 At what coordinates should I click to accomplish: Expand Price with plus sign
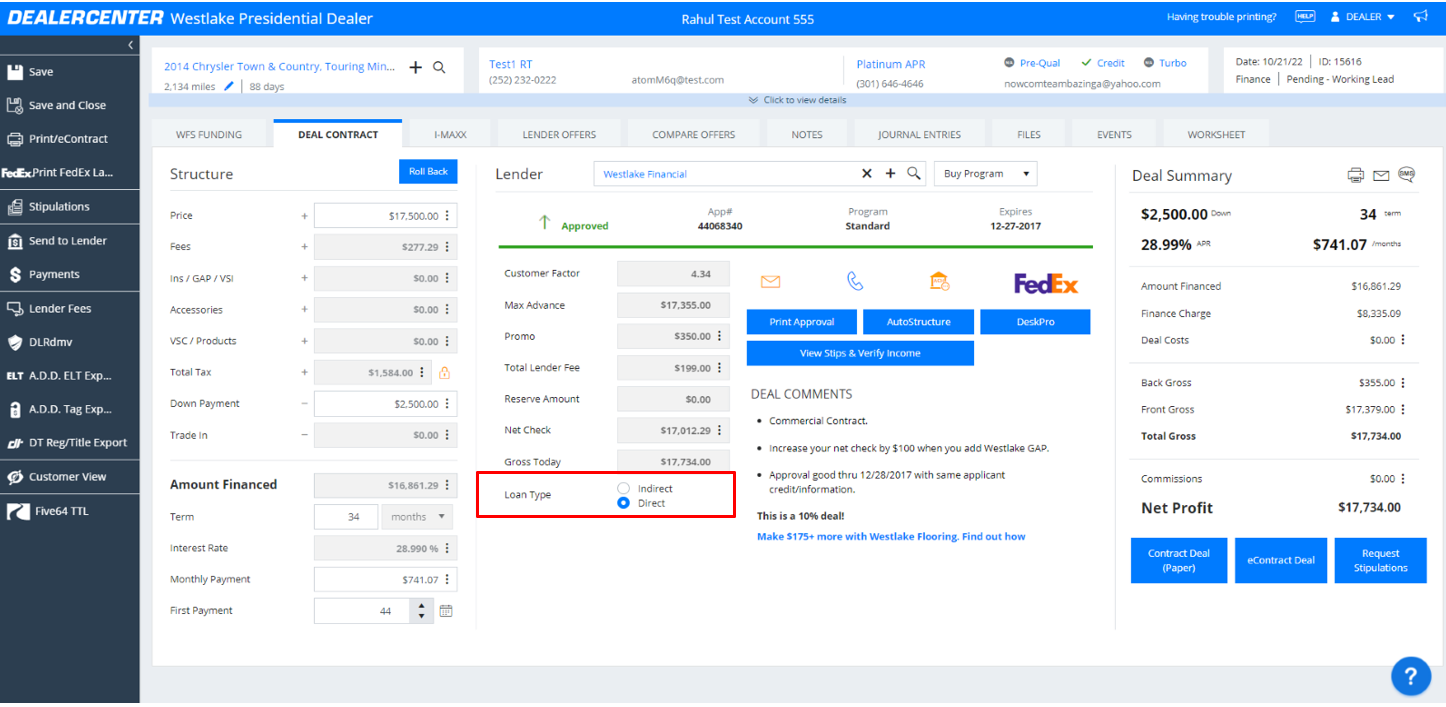[304, 216]
